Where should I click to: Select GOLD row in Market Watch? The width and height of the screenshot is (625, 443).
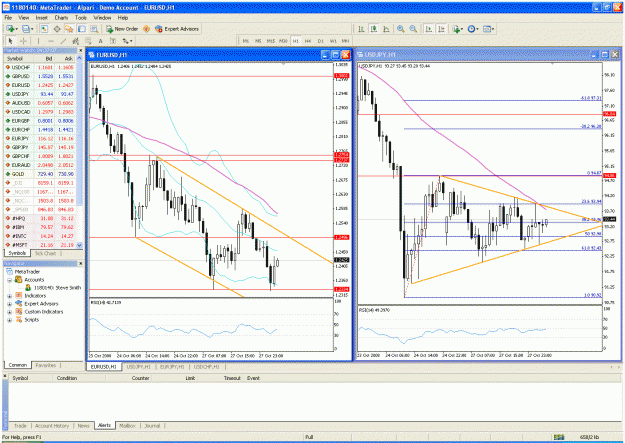pos(39,174)
